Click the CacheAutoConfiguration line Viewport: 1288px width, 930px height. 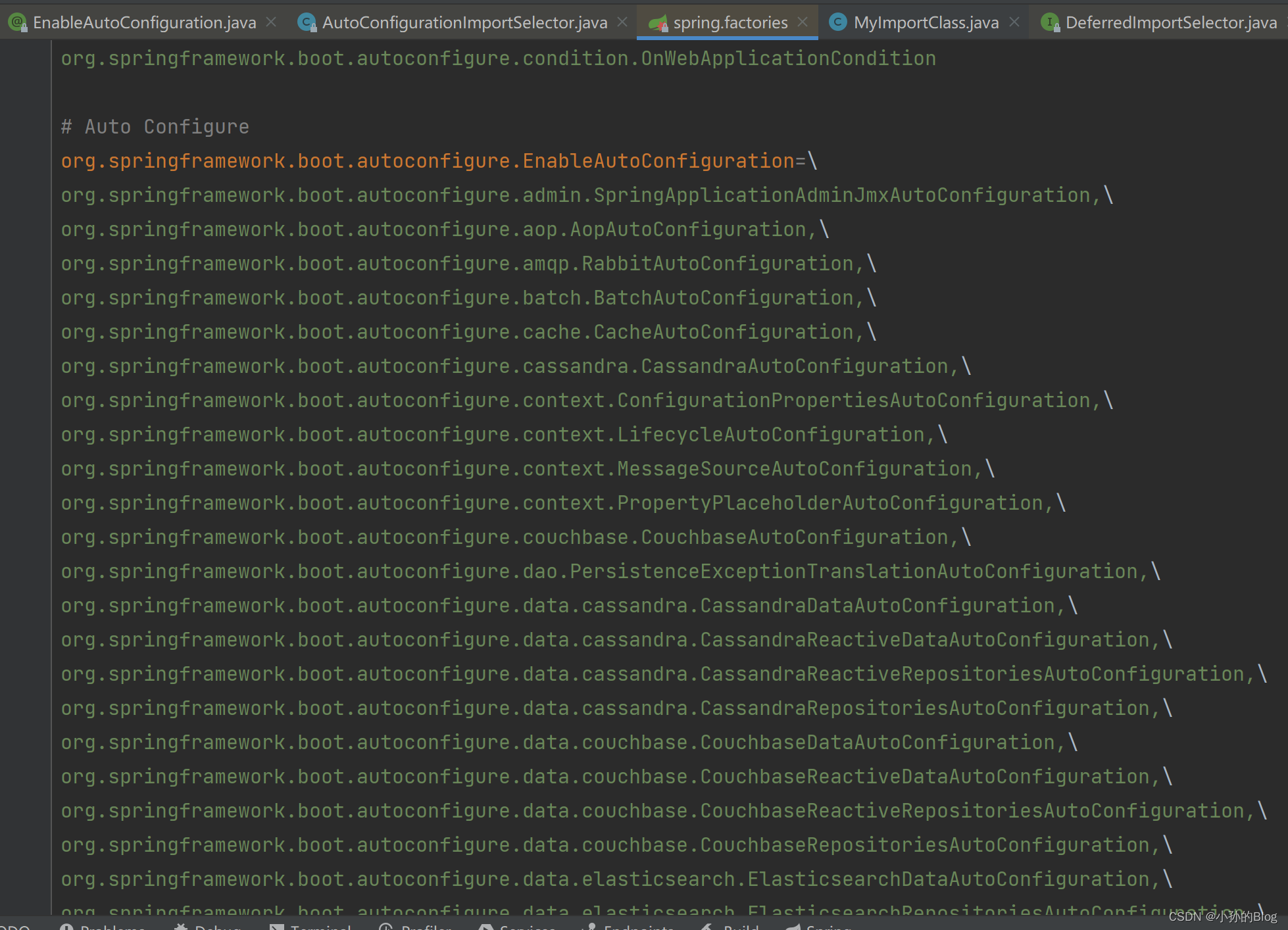tap(469, 332)
